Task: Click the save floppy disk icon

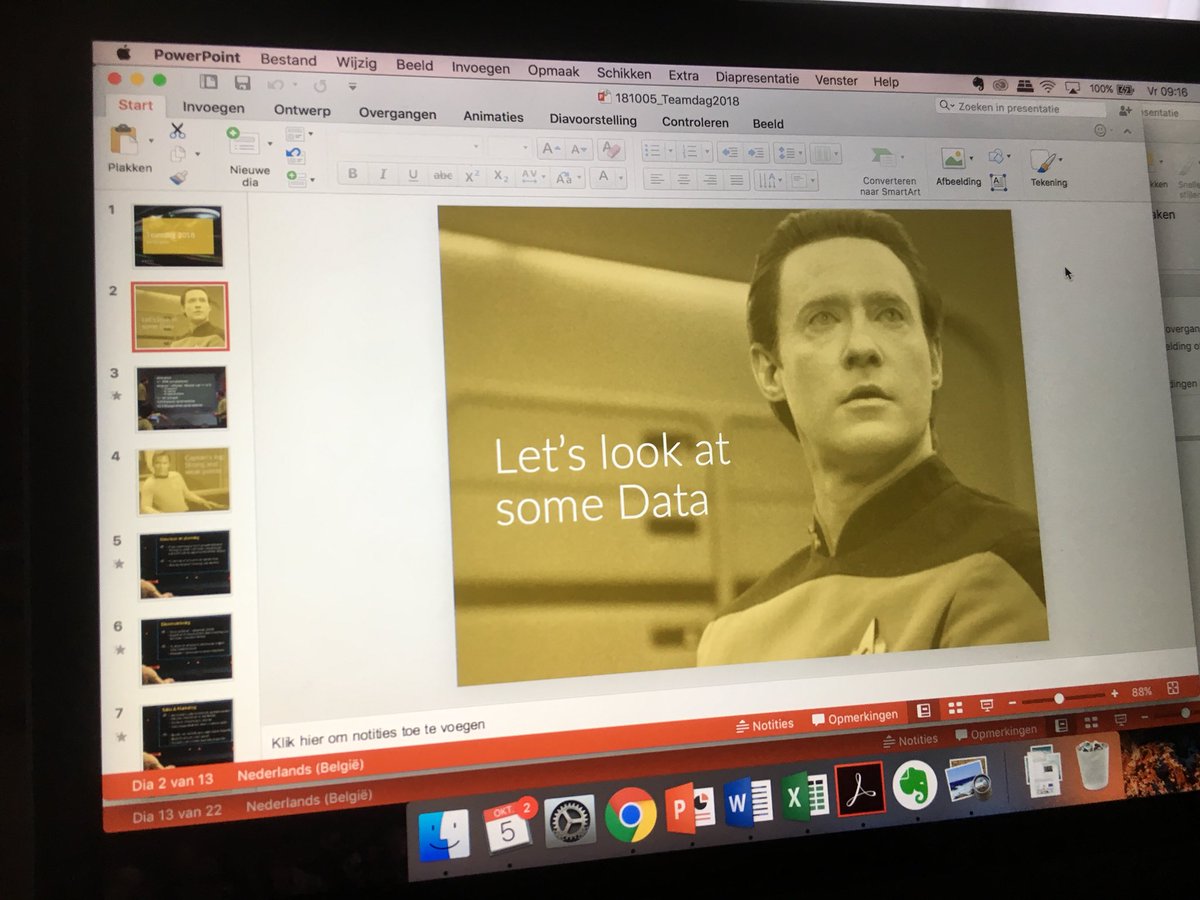Action: pyautogui.click(x=242, y=84)
